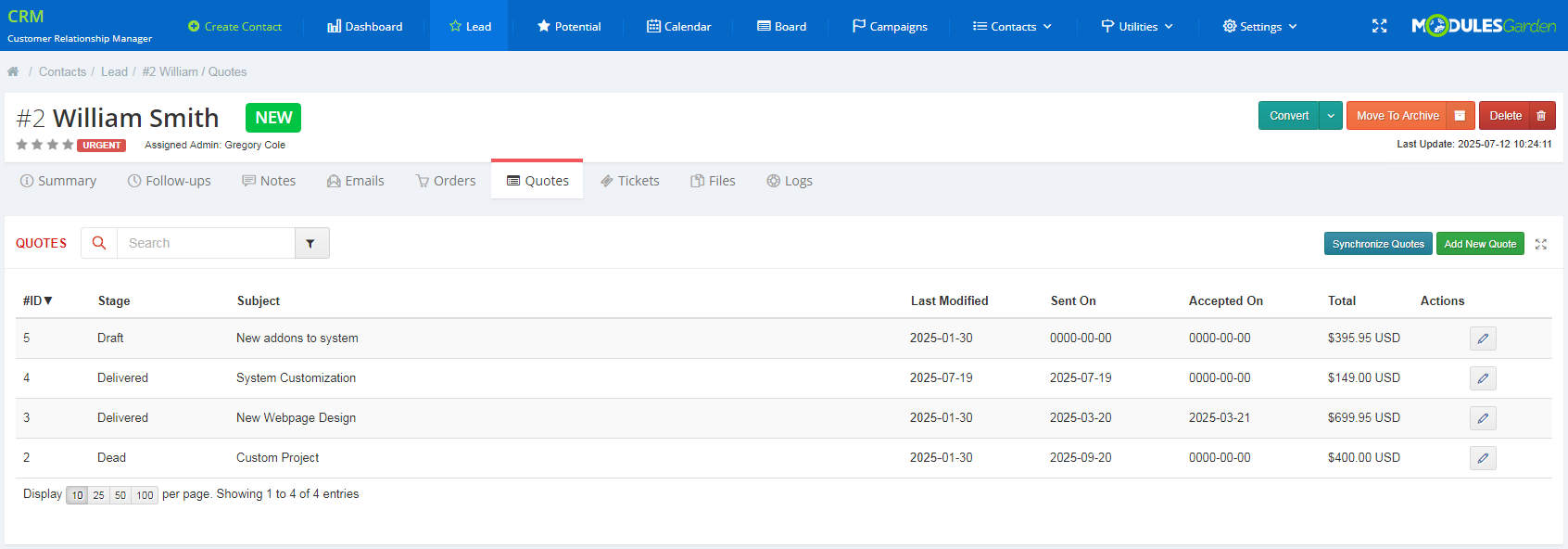Image resolution: width=1568 pixels, height=549 pixels.
Task: Click '#2 William / Quotes' breadcrumb
Action: click(195, 71)
